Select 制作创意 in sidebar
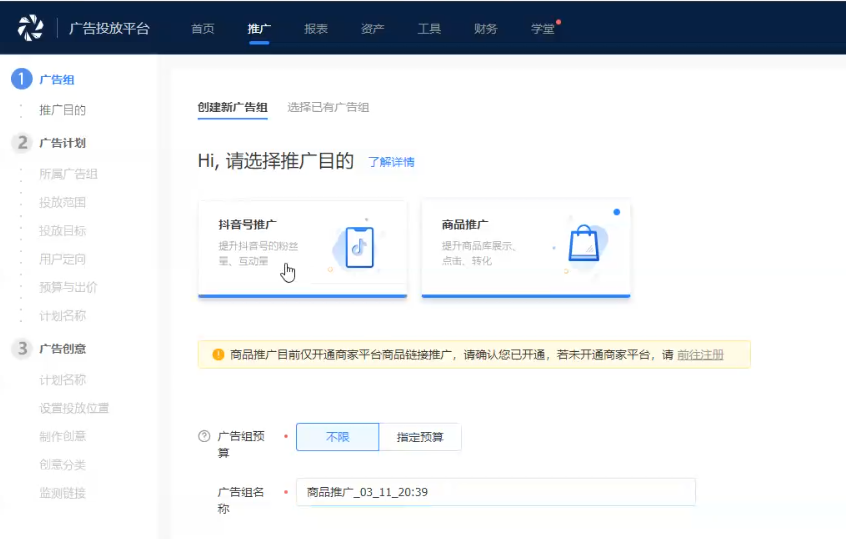The height and width of the screenshot is (539, 846). pyautogui.click(x=63, y=436)
